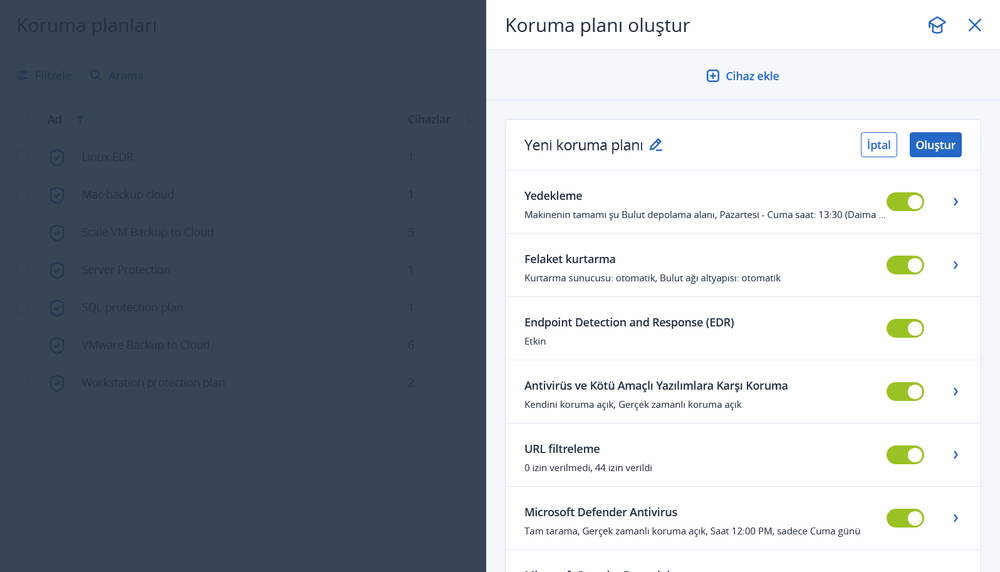Click the Tam tarama Defender description text

point(692,531)
